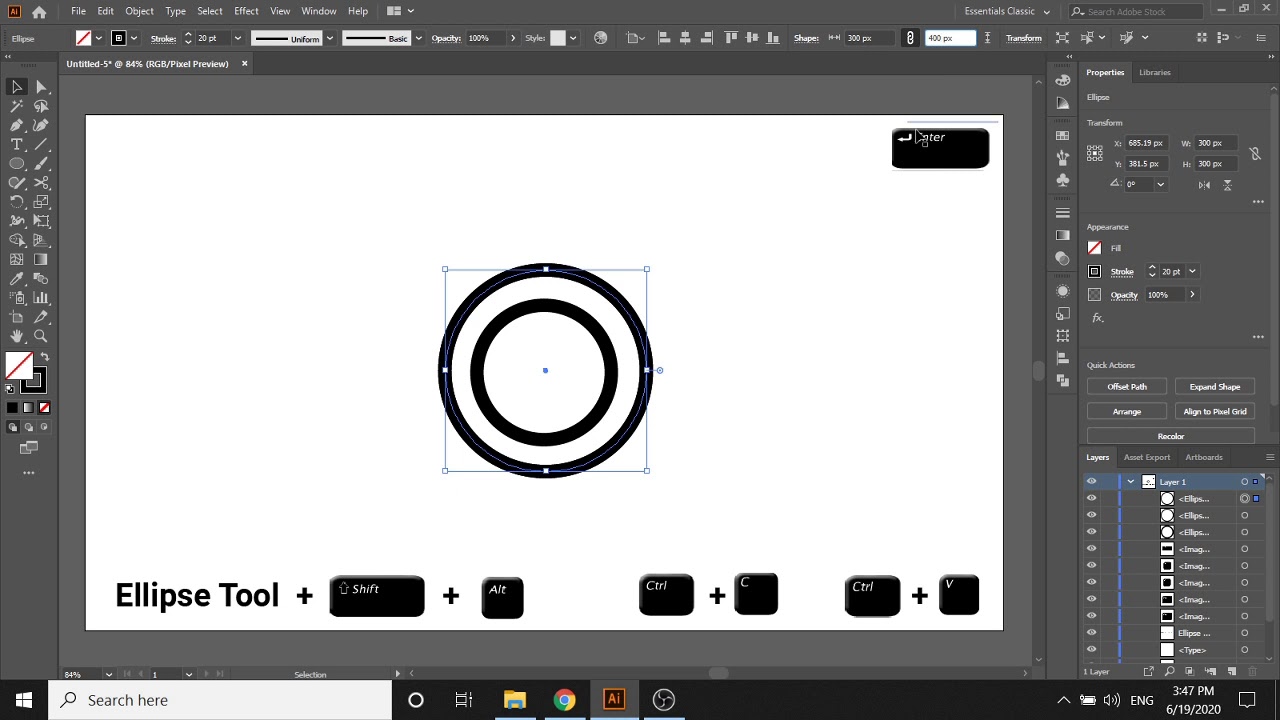
Task: Switch to the Asset Export tab
Action: 1147,458
